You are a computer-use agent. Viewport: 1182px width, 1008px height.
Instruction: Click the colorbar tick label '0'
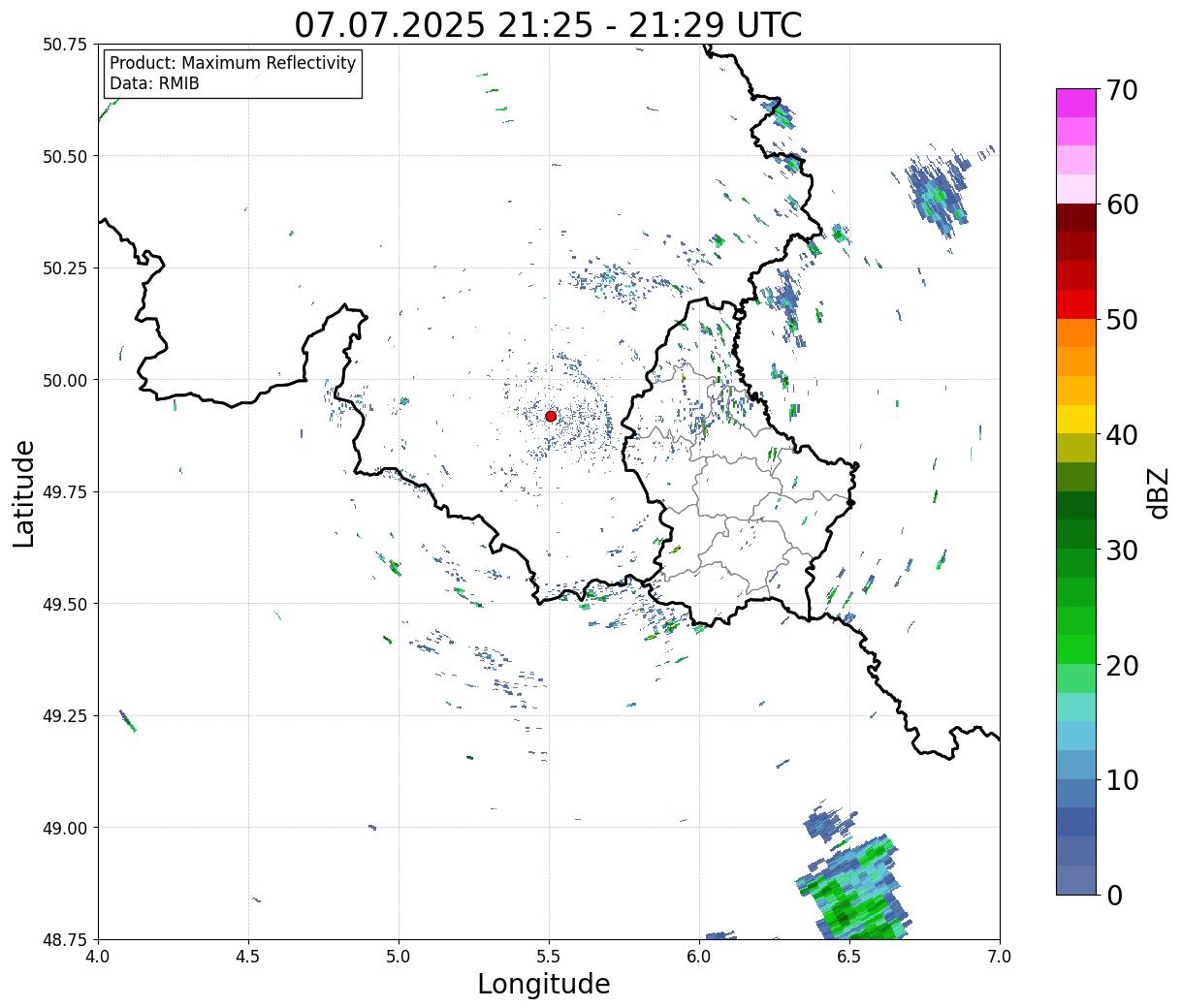point(1114,895)
